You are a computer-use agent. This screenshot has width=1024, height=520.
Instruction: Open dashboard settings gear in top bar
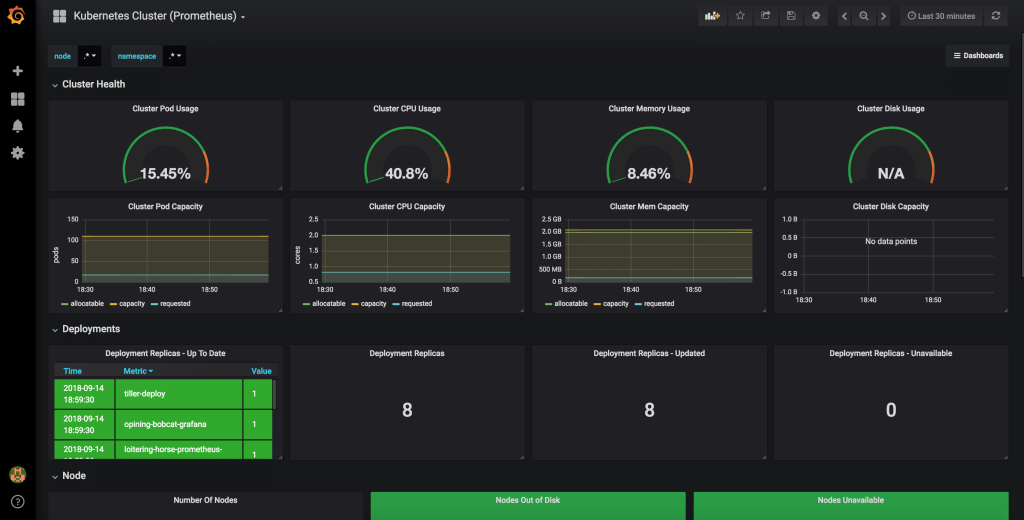pyautogui.click(x=816, y=16)
